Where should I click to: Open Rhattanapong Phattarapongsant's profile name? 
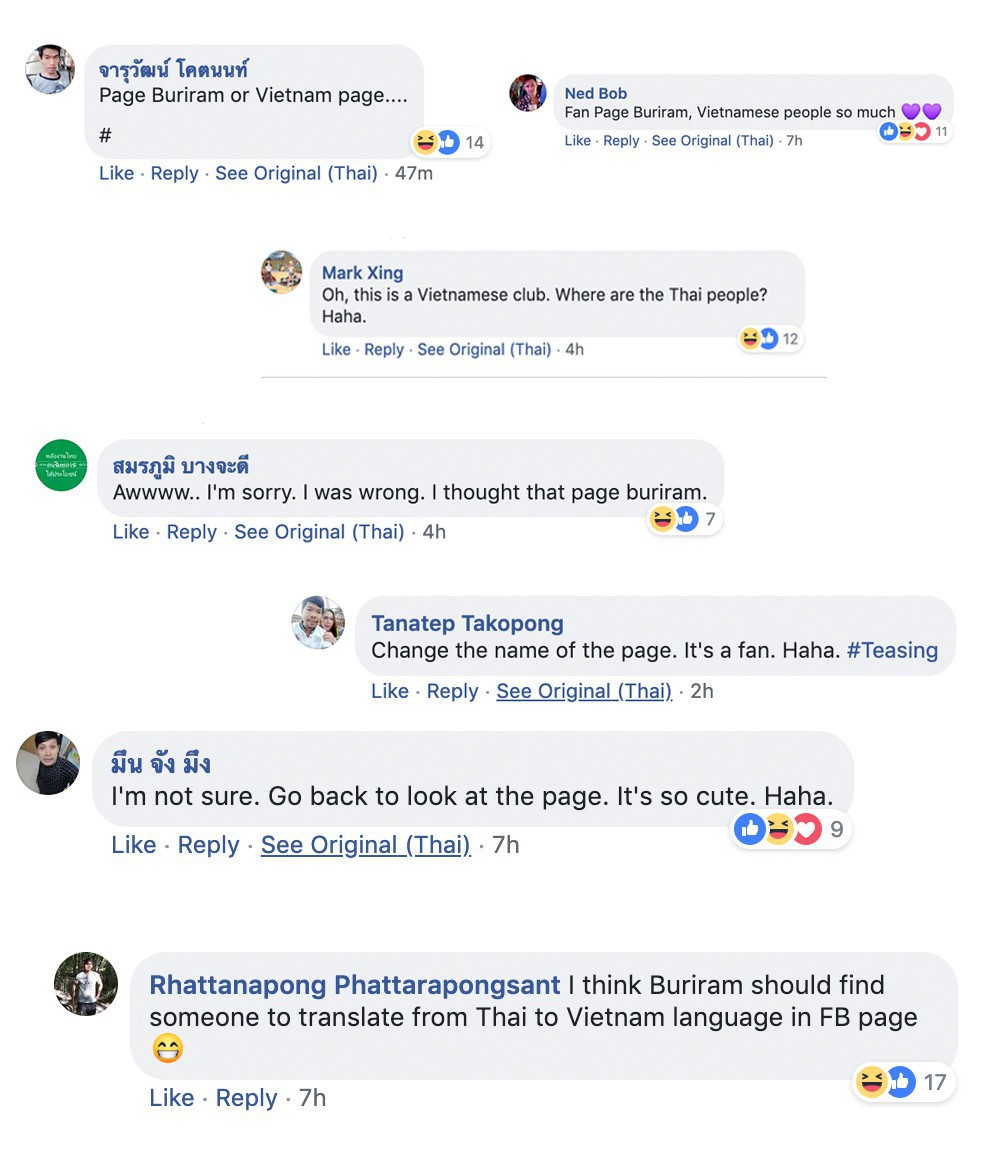tap(354, 985)
